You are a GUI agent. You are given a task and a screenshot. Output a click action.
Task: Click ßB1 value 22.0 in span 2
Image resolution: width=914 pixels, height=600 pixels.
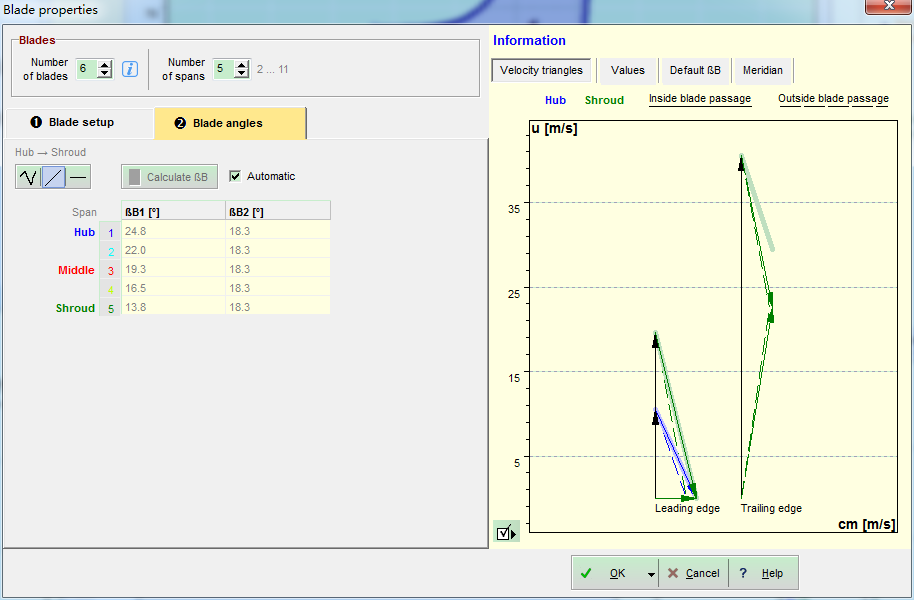coord(173,250)
